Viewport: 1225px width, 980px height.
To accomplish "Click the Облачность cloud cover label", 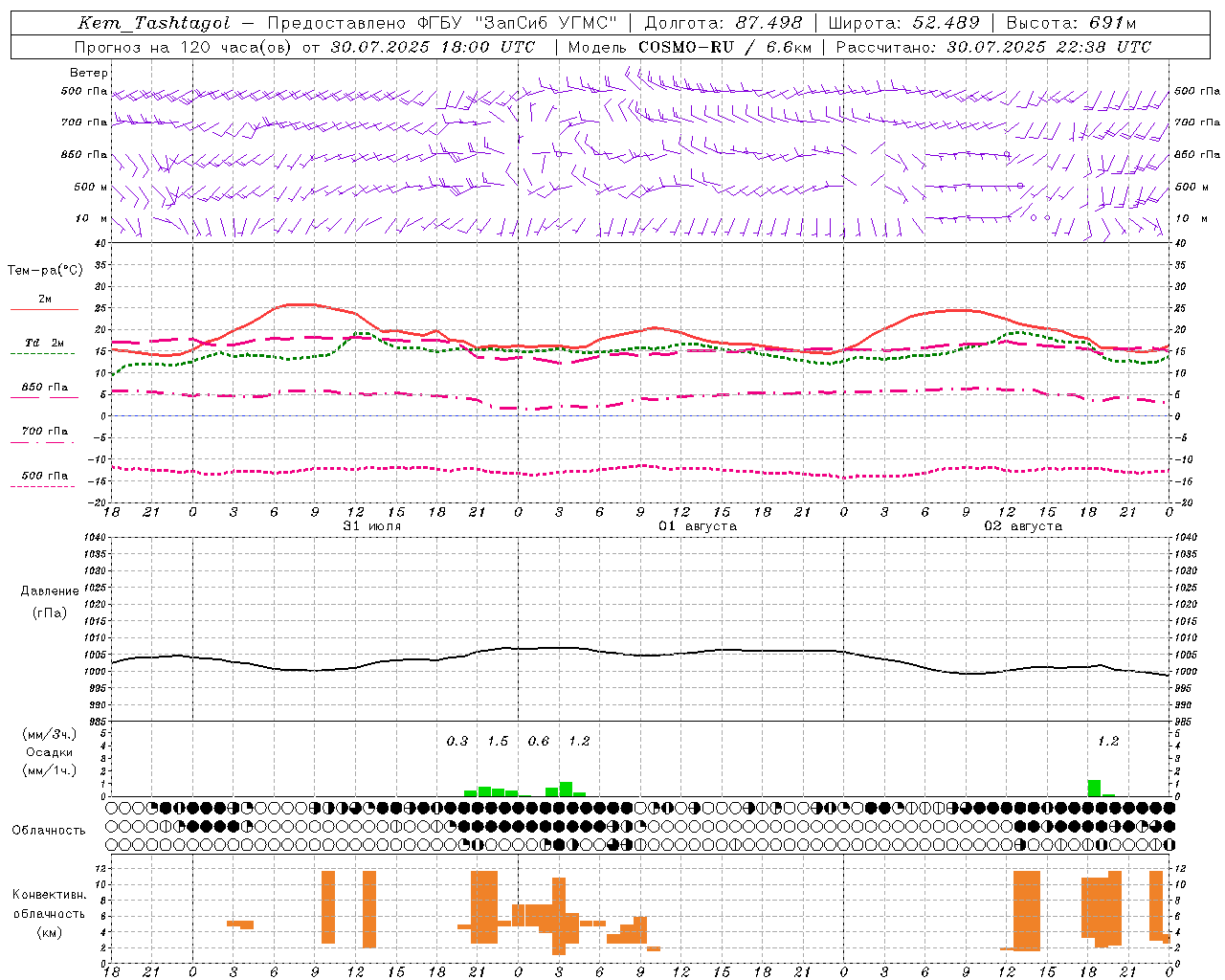I will (49, 830).
